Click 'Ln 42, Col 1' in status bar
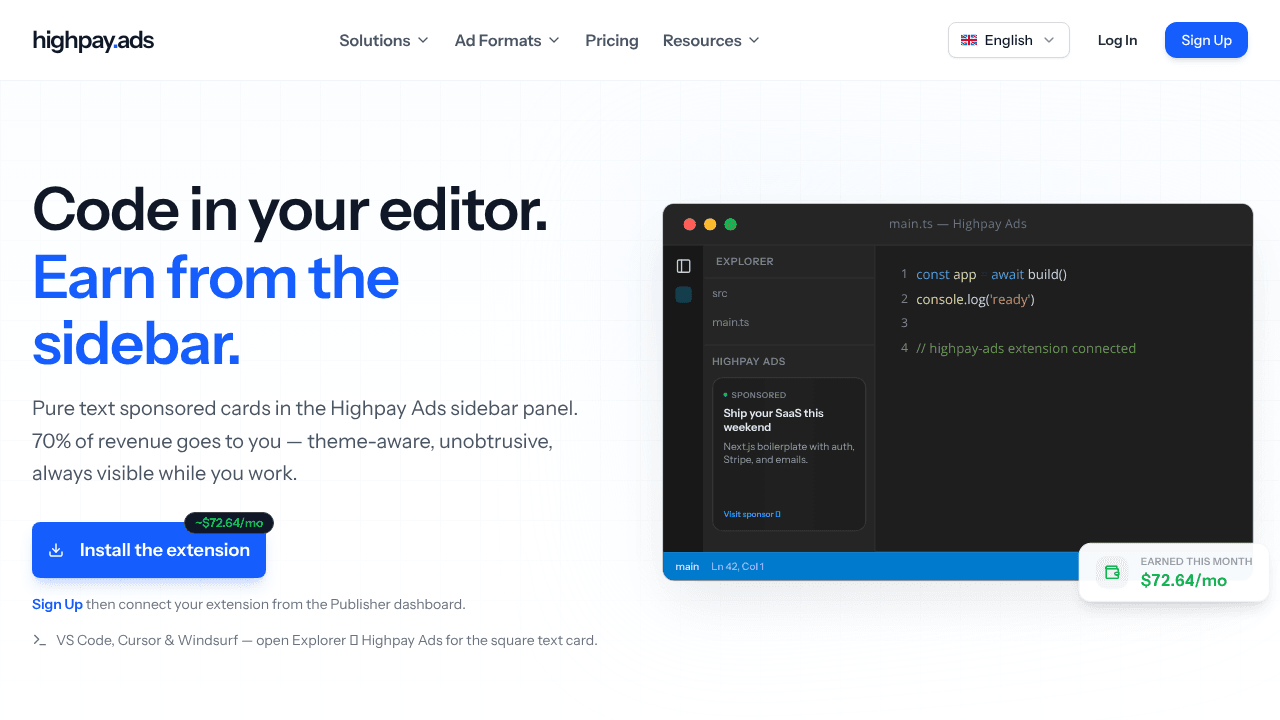The height and width of the screenshot is (720, 1280). 738,567
